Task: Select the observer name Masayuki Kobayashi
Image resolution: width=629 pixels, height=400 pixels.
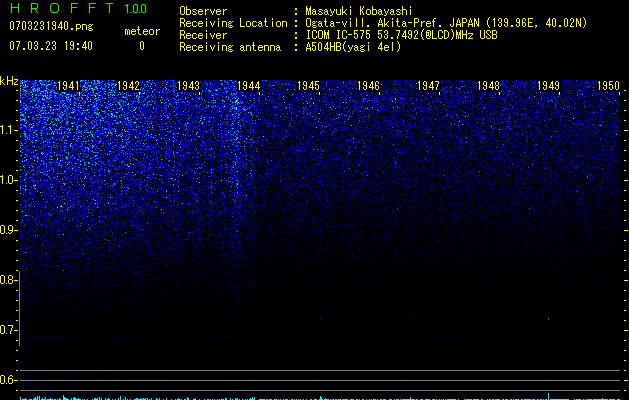Action: coord(359,11)
